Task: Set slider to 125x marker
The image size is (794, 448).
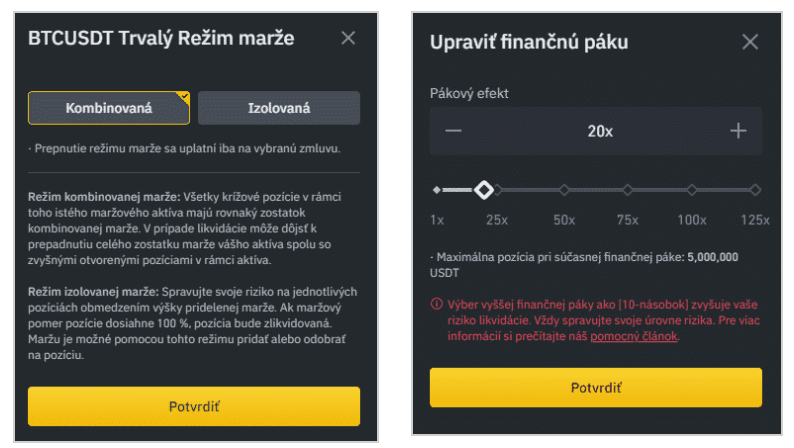Action: 755,189
